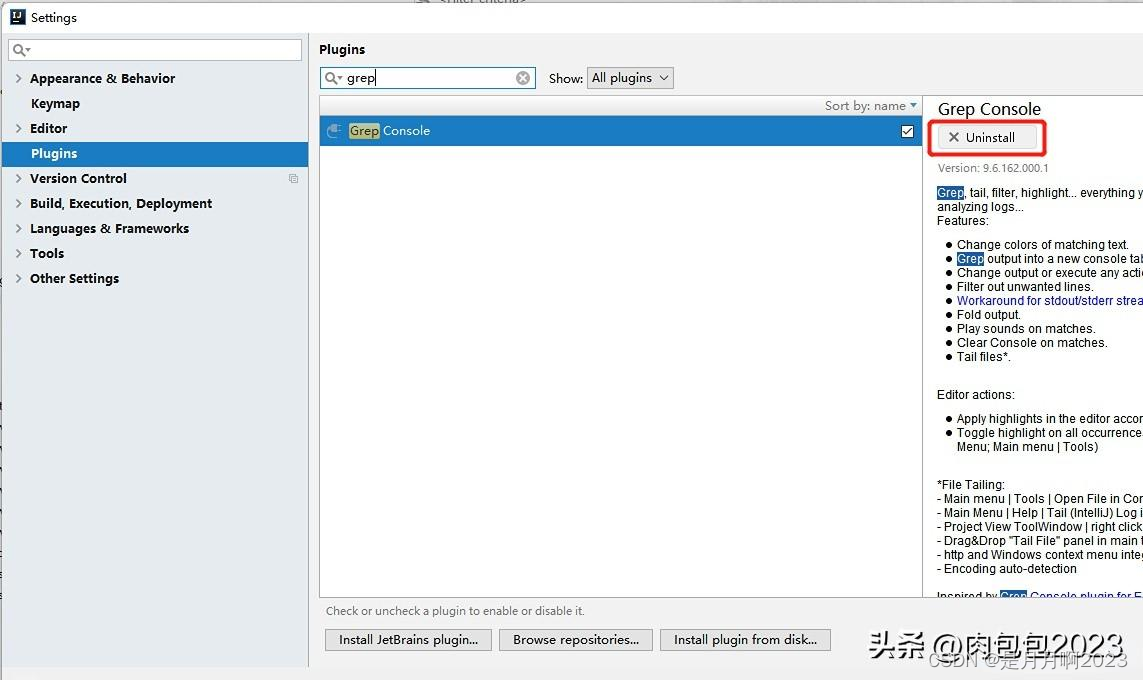
Task: Expand the Editor settings section
Action: (18, 128)
